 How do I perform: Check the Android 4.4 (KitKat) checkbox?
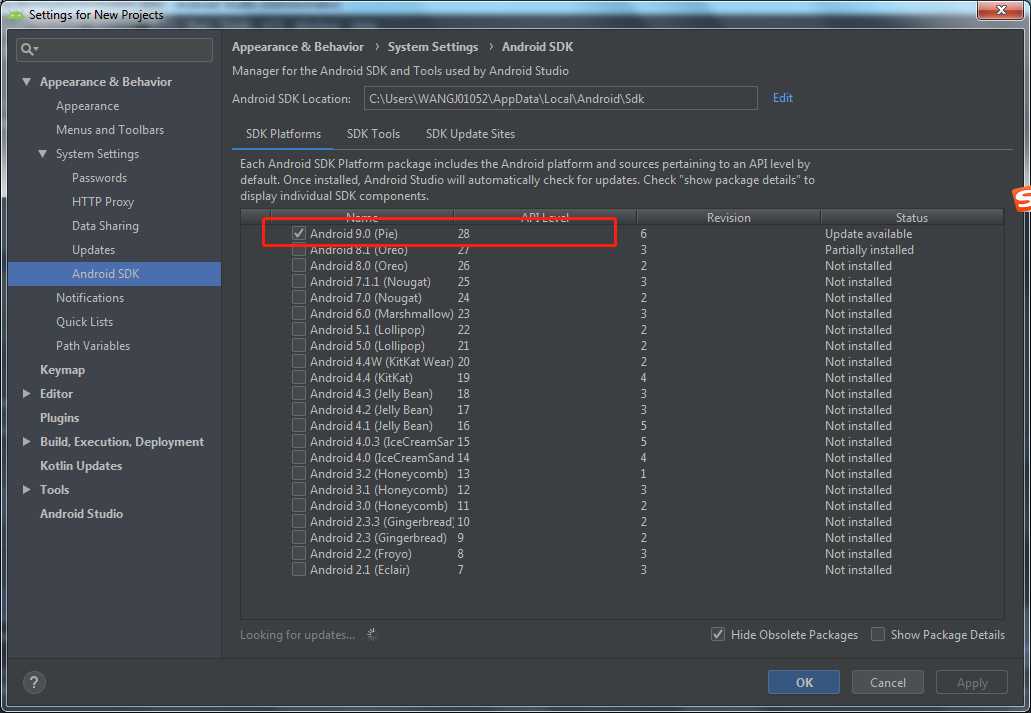click(299, 378)
